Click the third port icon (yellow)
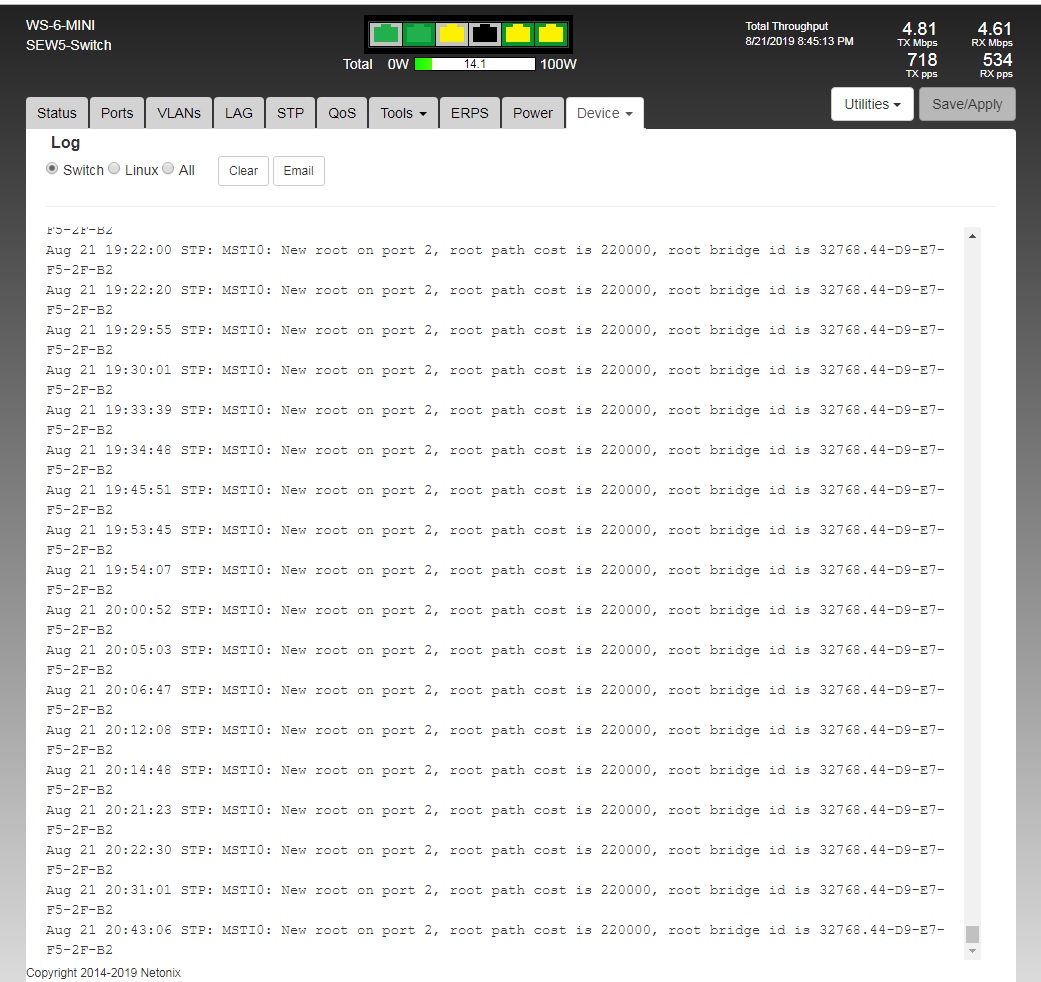This screenshot has width=1041, height=982. [x=452, y=34]
